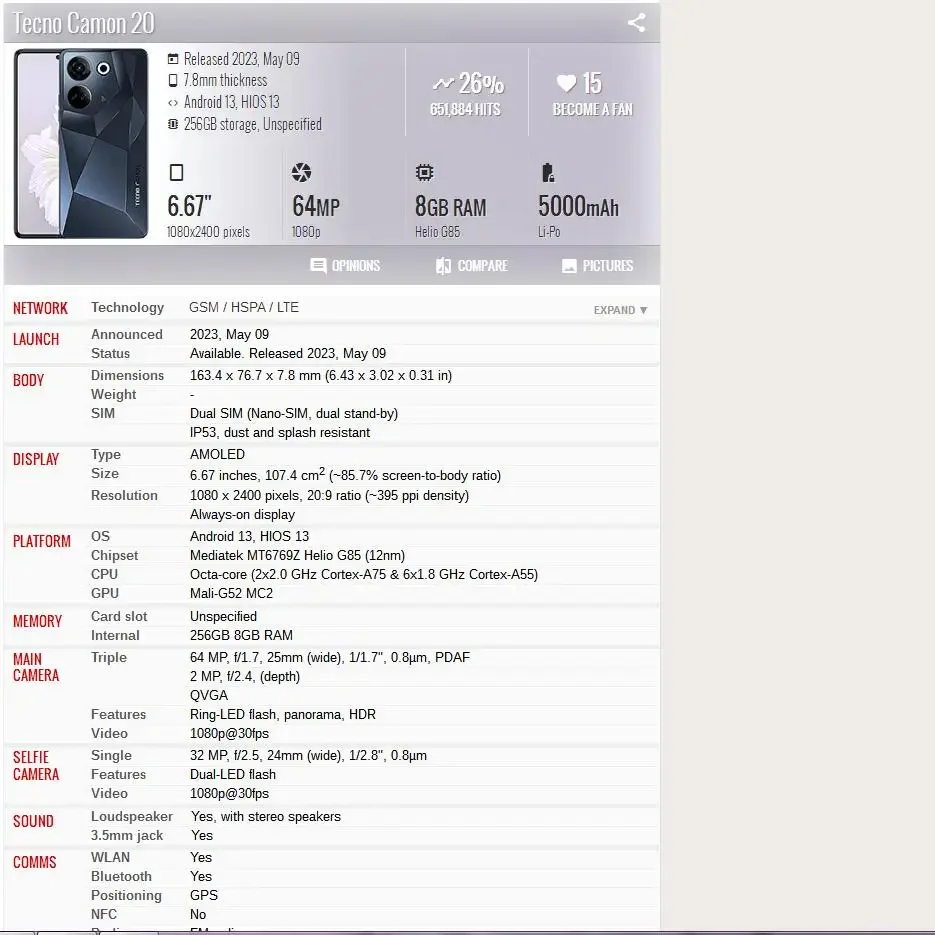Click the heart fan icon
Image resolution: width=935 pixels, height=935 pixels.
(x=566, y=83)
